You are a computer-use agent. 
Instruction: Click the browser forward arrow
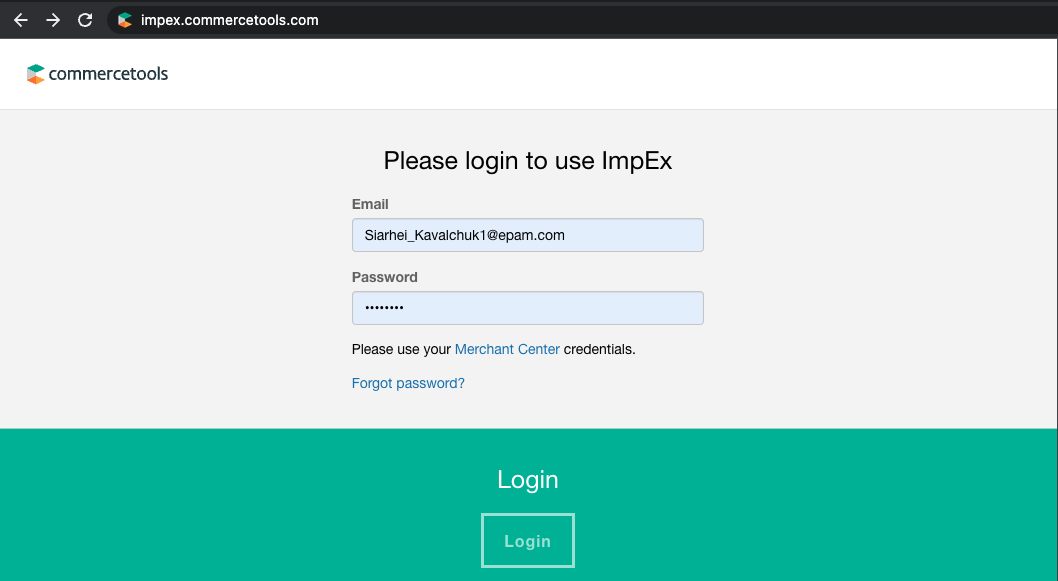53,20
